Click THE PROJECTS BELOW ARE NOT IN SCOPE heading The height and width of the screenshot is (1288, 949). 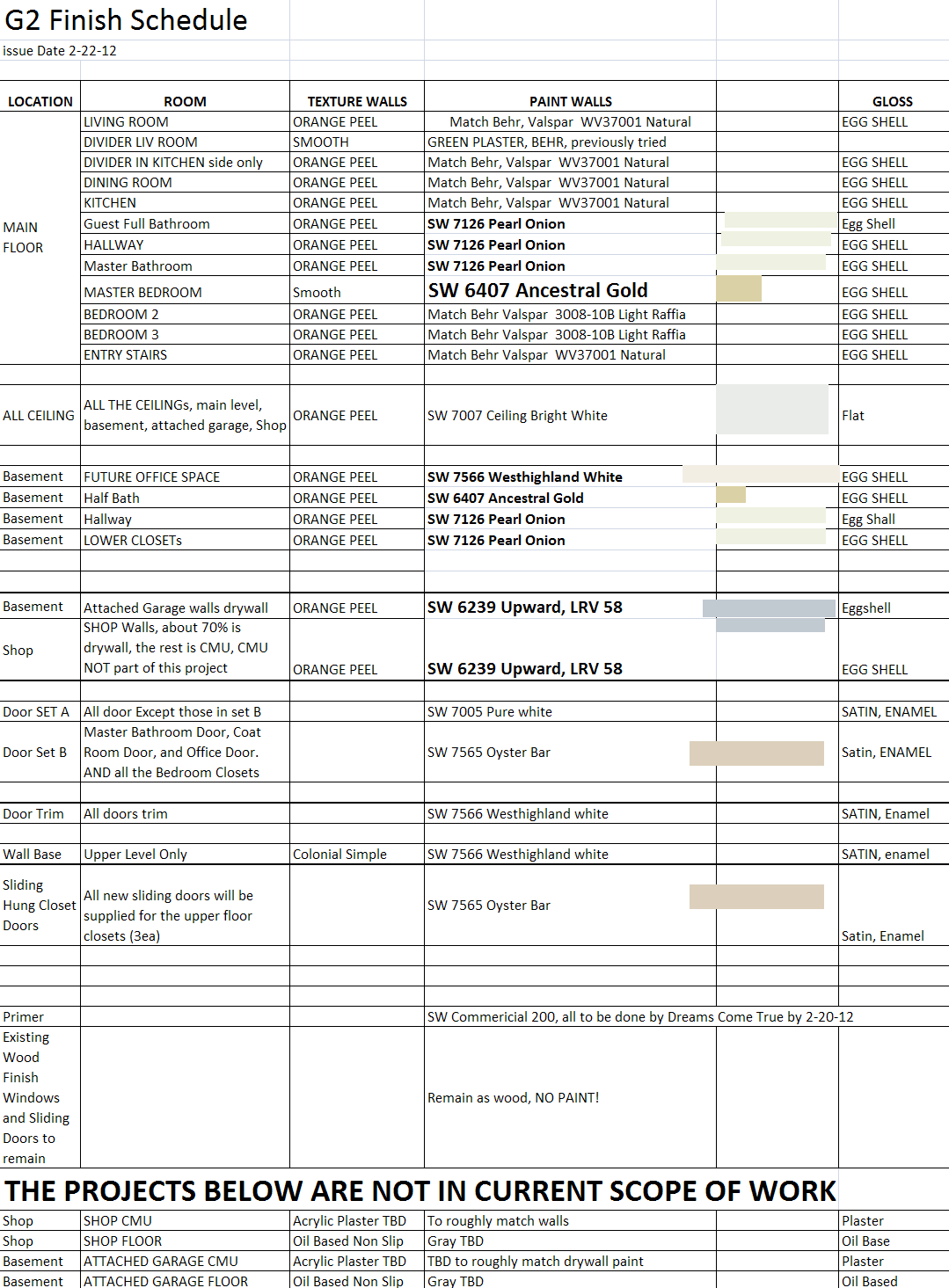420,1190
